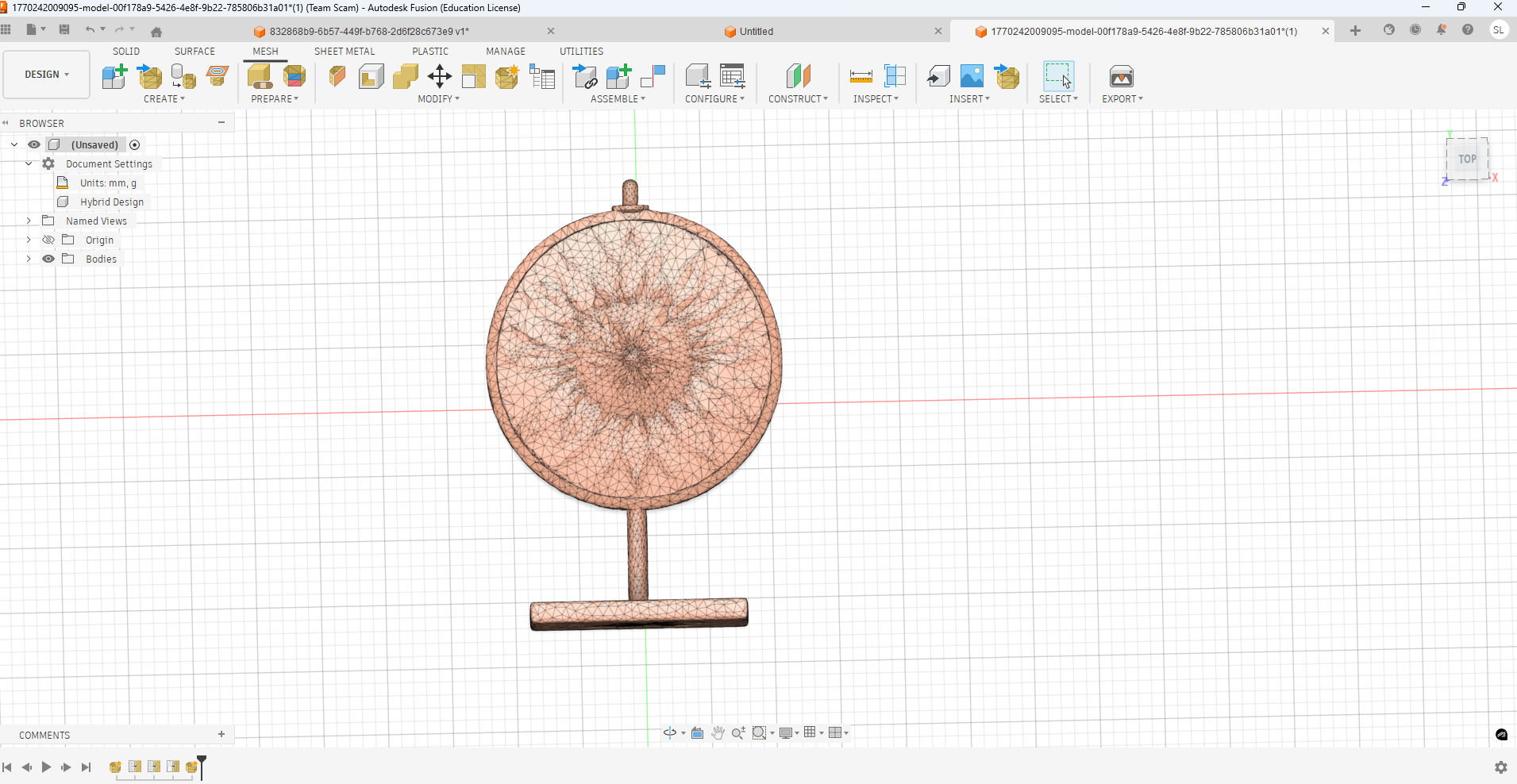Open the Design workspace dropdown
The height and width of the screenshot is (784, 1517).
click(47, 75)
